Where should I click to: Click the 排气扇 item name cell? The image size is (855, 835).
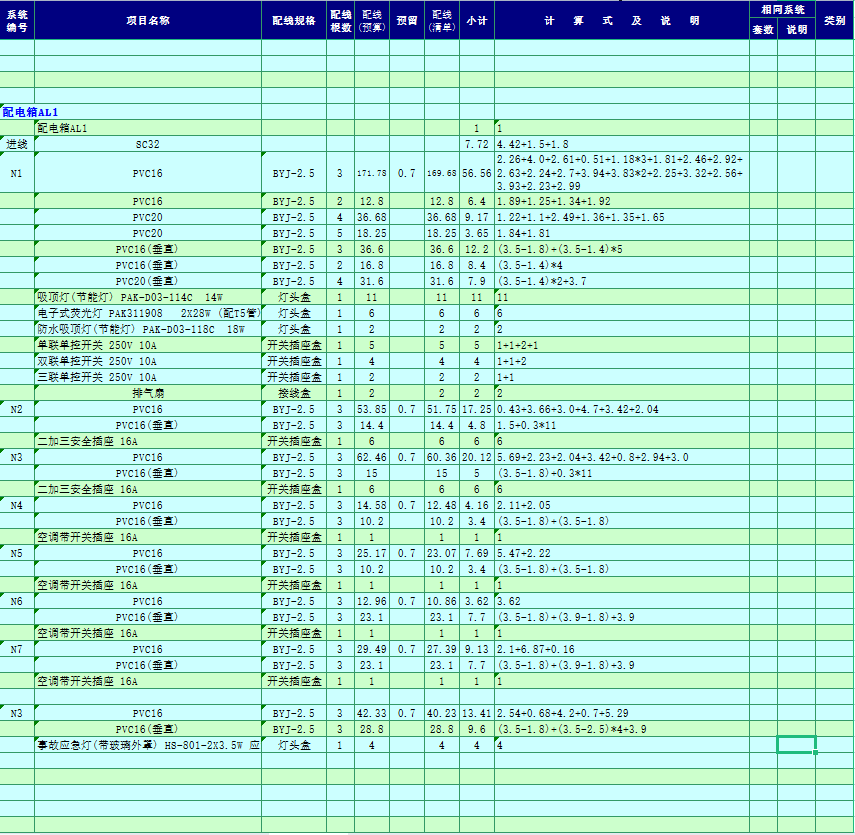(147, 393)
